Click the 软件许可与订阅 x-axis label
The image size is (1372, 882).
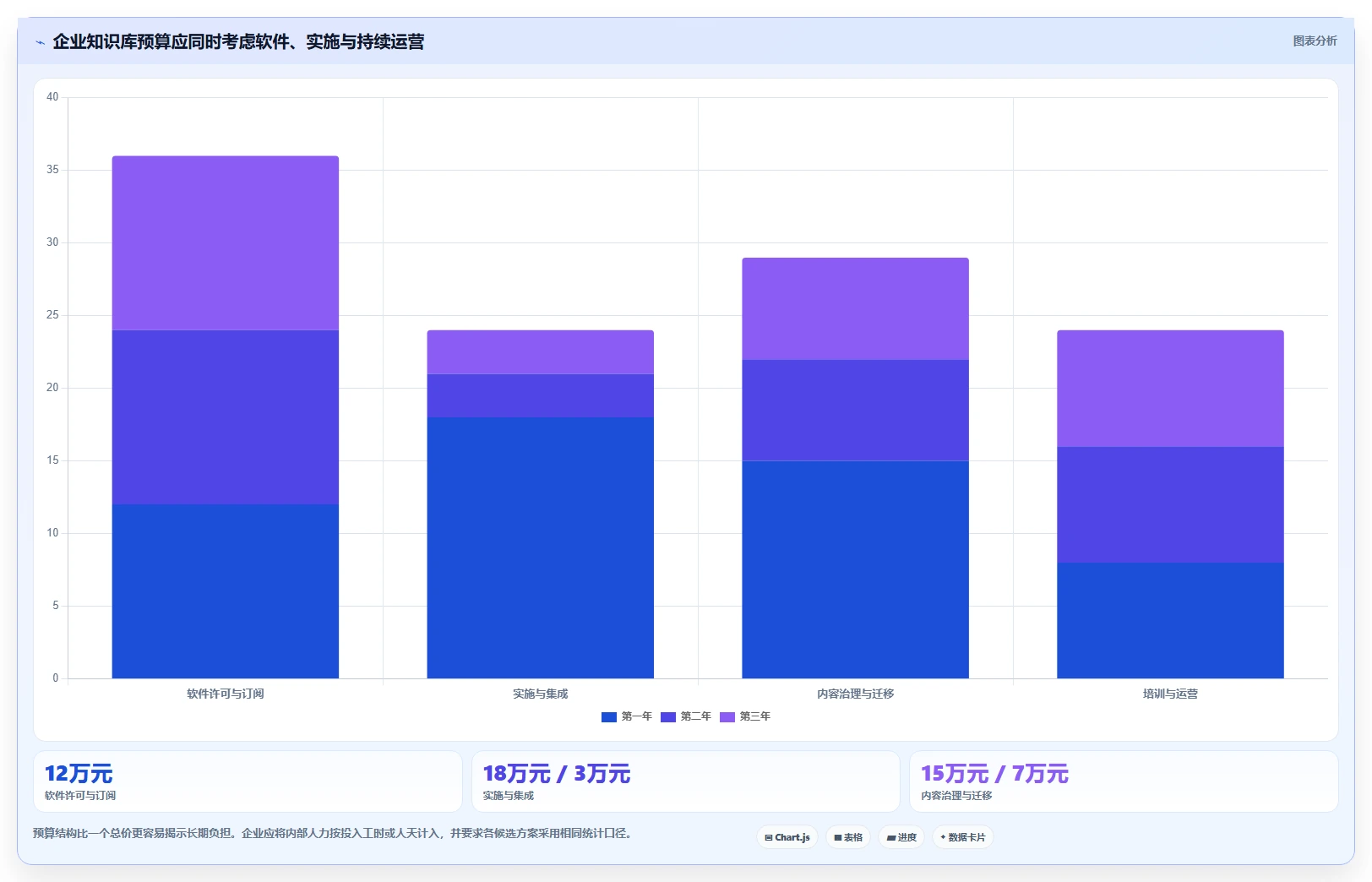point(226,694)
